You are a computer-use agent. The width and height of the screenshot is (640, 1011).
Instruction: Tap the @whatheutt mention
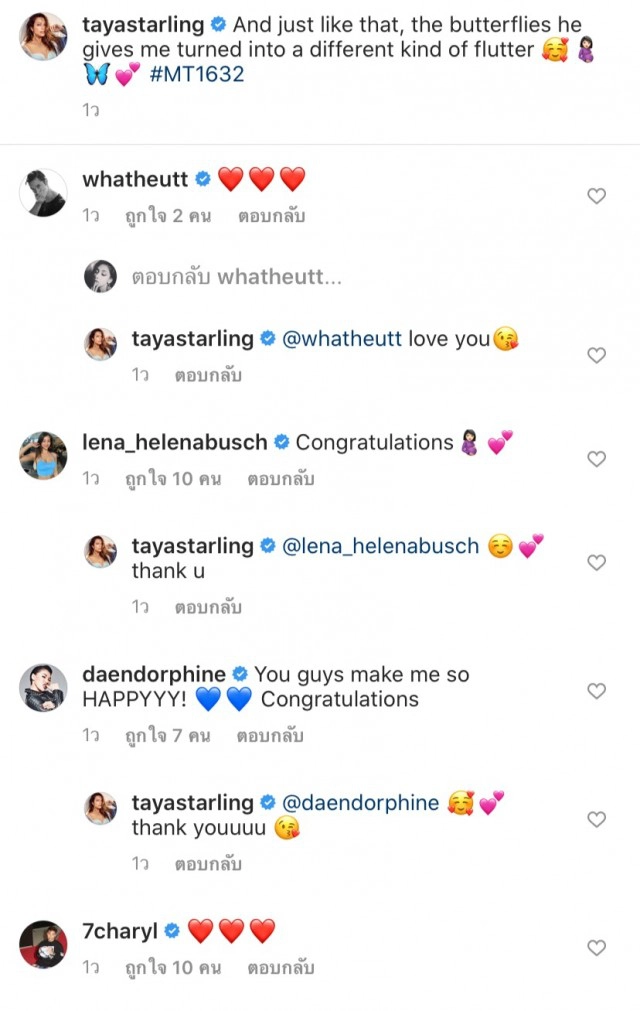[x=342, y=339]
